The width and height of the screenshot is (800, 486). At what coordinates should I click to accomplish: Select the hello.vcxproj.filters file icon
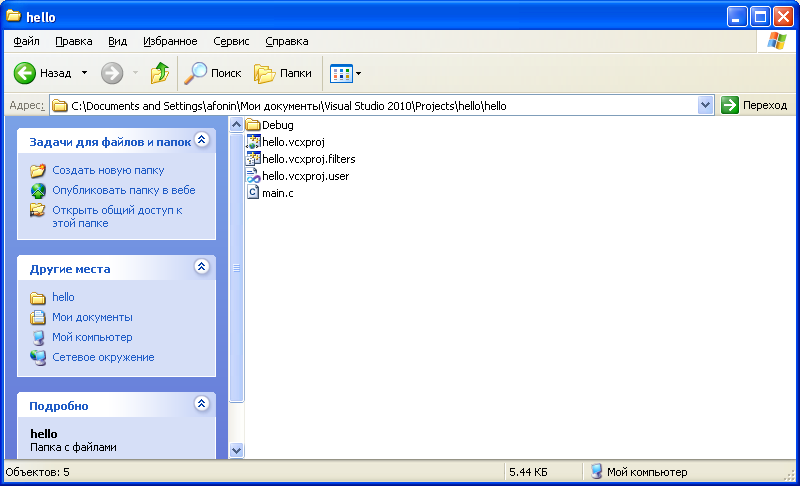click(253, 159)
